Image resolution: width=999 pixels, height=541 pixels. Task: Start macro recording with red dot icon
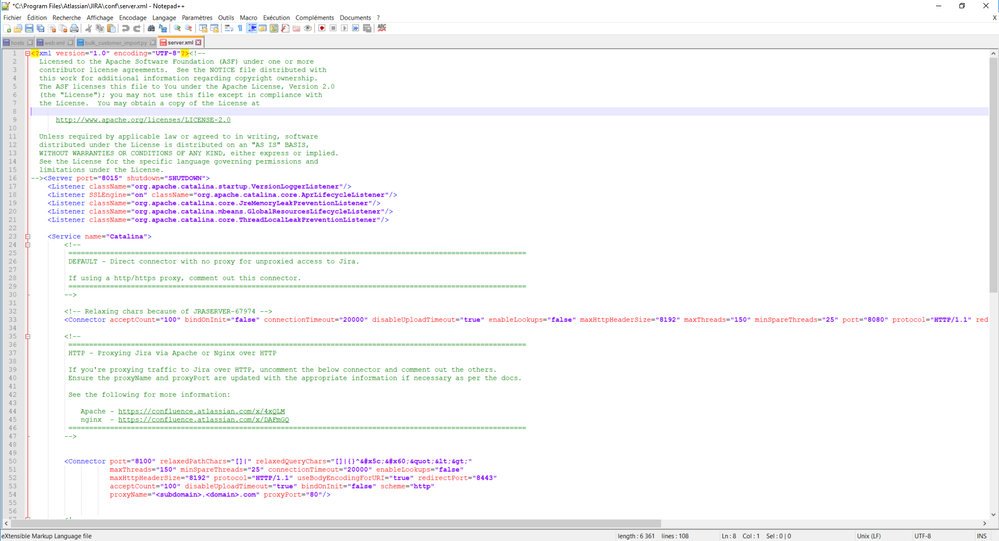pyautogui.click(x=322, y=28)
